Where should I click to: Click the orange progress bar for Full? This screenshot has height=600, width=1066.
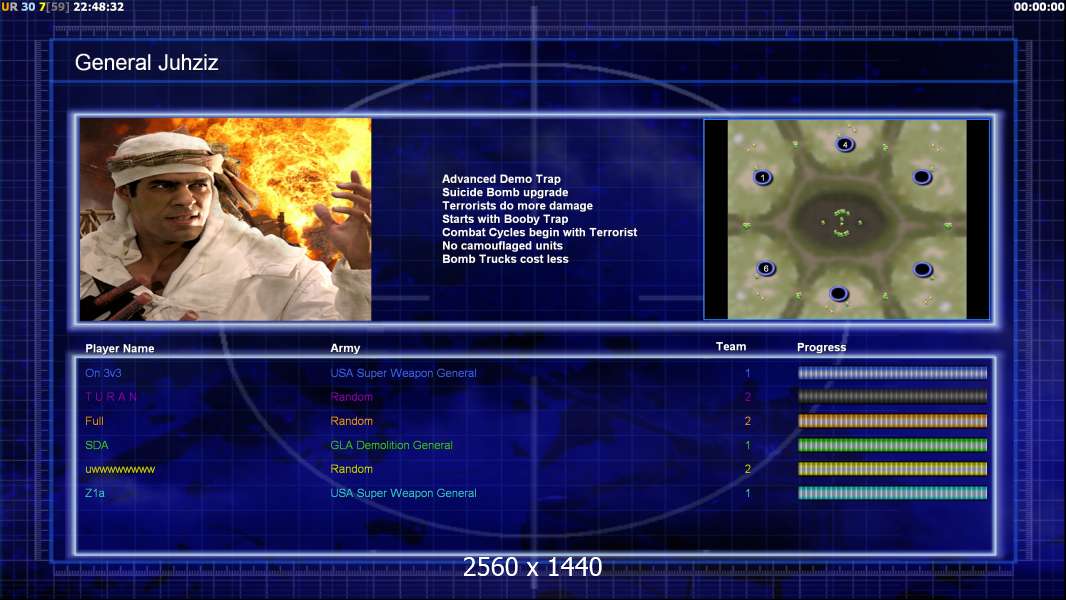892,421
